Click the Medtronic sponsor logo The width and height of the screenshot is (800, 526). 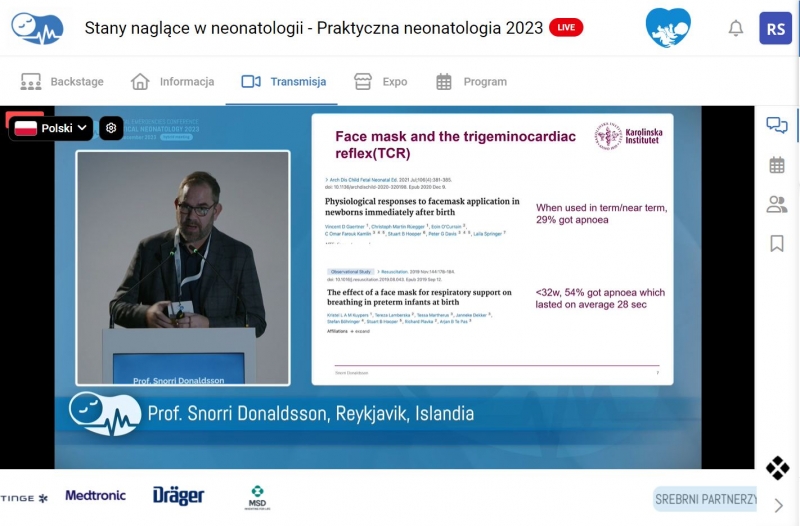tap(96, 496)
